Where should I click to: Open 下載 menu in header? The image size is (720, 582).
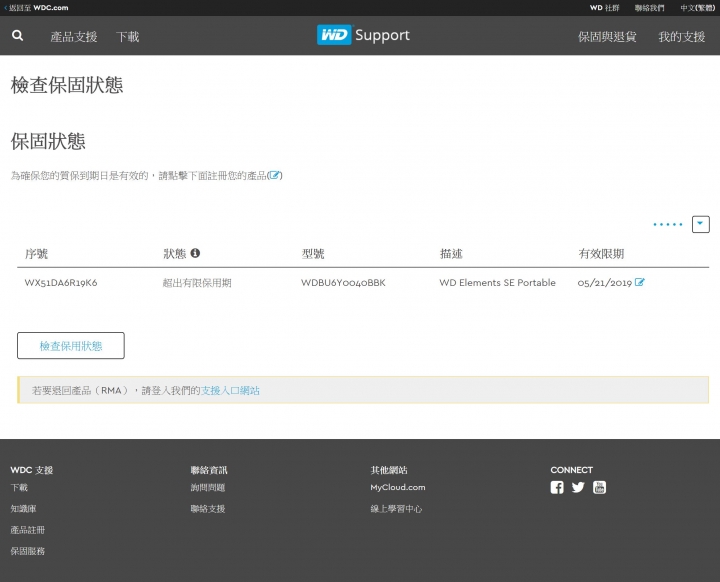coord(127,37)
